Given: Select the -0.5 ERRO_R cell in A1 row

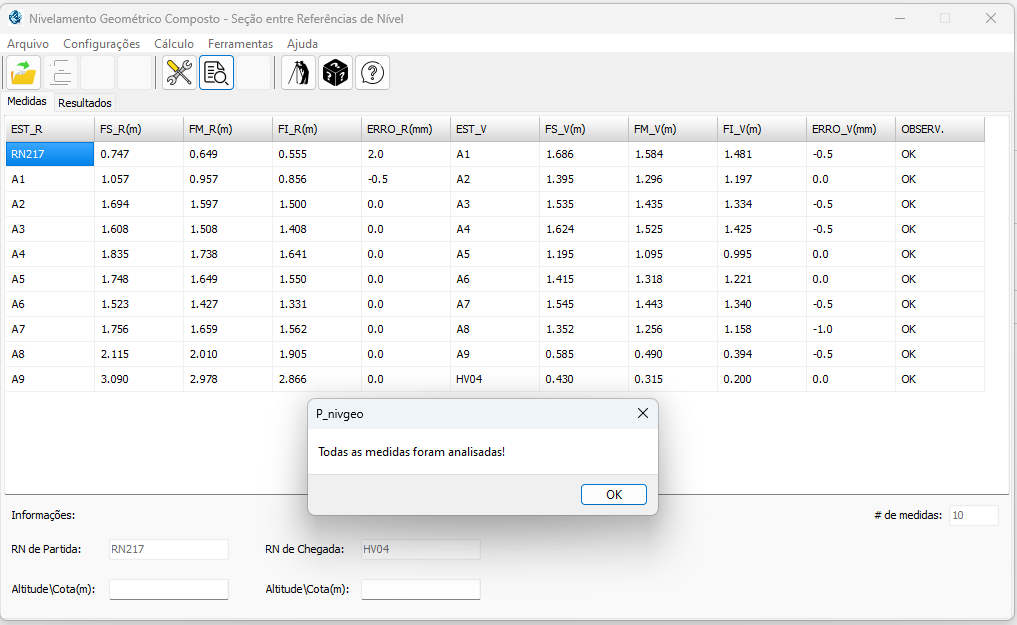Looking at the screenshot, I should click(406, 179).
